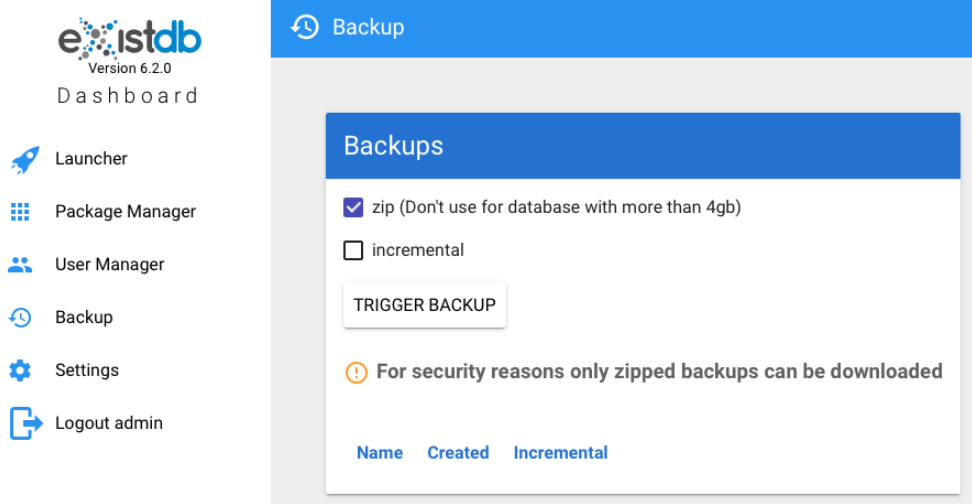Click the User Manager people icon

20,265
